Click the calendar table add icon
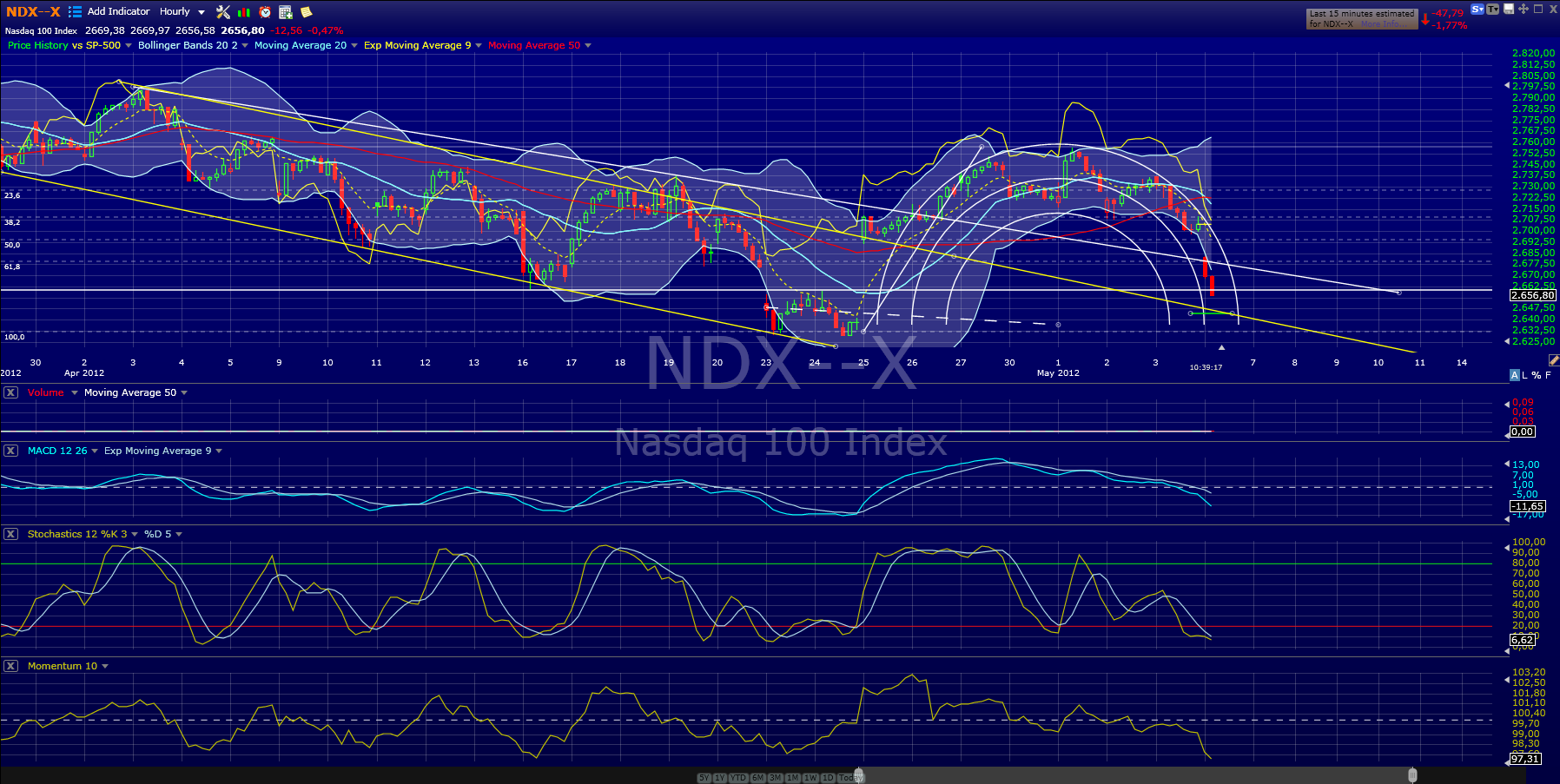 point(286,12)
